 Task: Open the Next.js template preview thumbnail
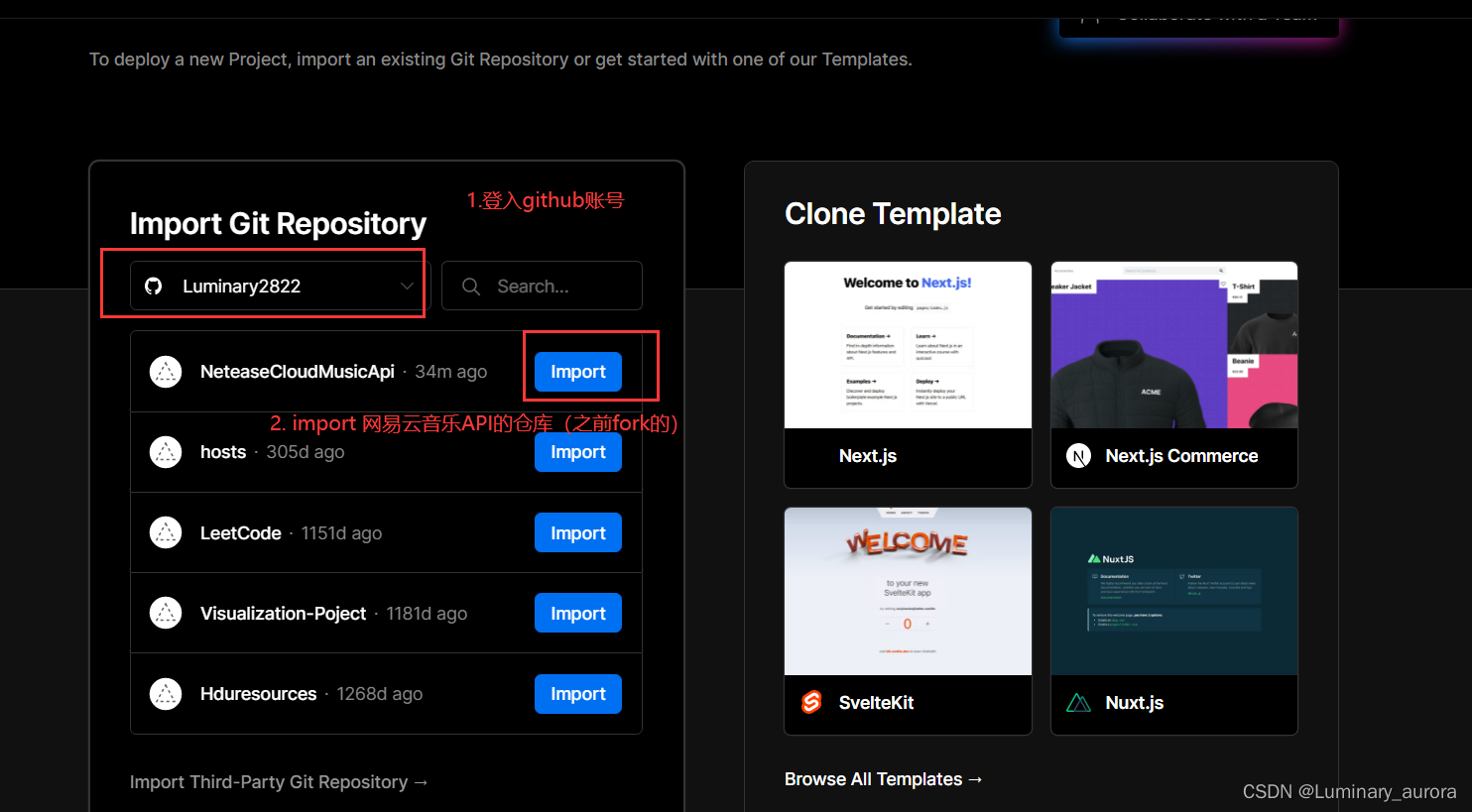908,345
